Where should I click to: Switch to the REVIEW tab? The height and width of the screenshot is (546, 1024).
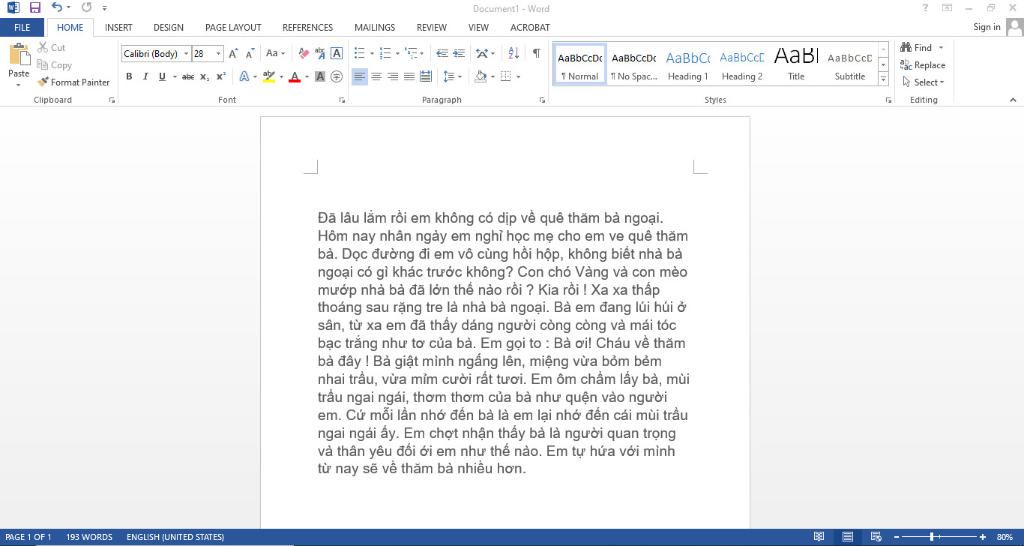(x=432, y=27)
